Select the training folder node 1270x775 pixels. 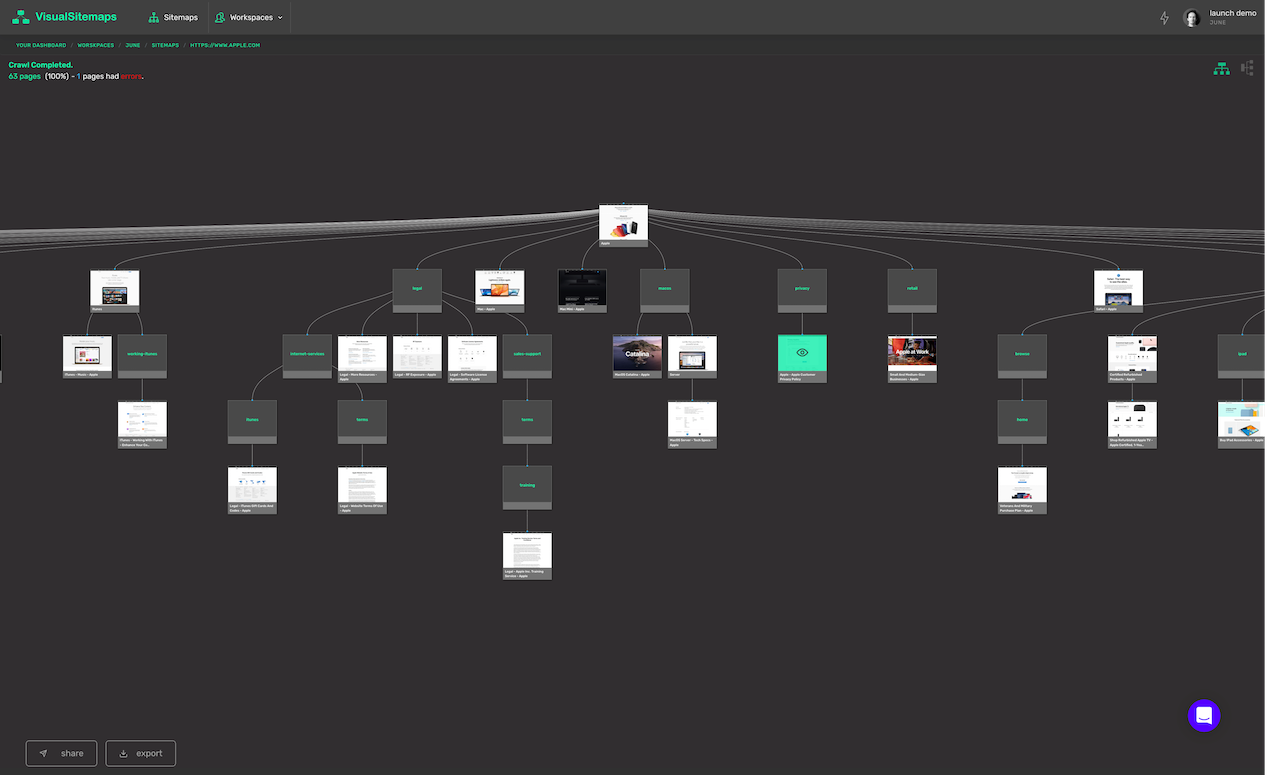pos(527,488)
